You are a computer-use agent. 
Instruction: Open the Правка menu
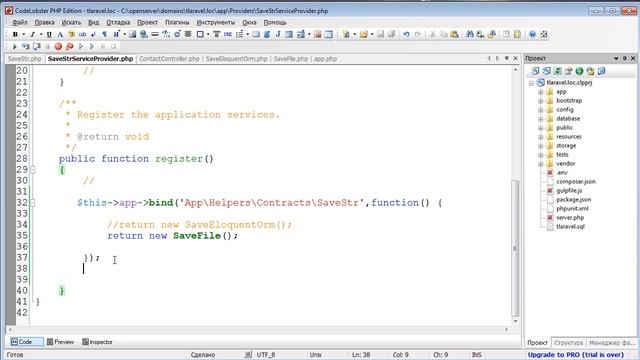point(44,22)
